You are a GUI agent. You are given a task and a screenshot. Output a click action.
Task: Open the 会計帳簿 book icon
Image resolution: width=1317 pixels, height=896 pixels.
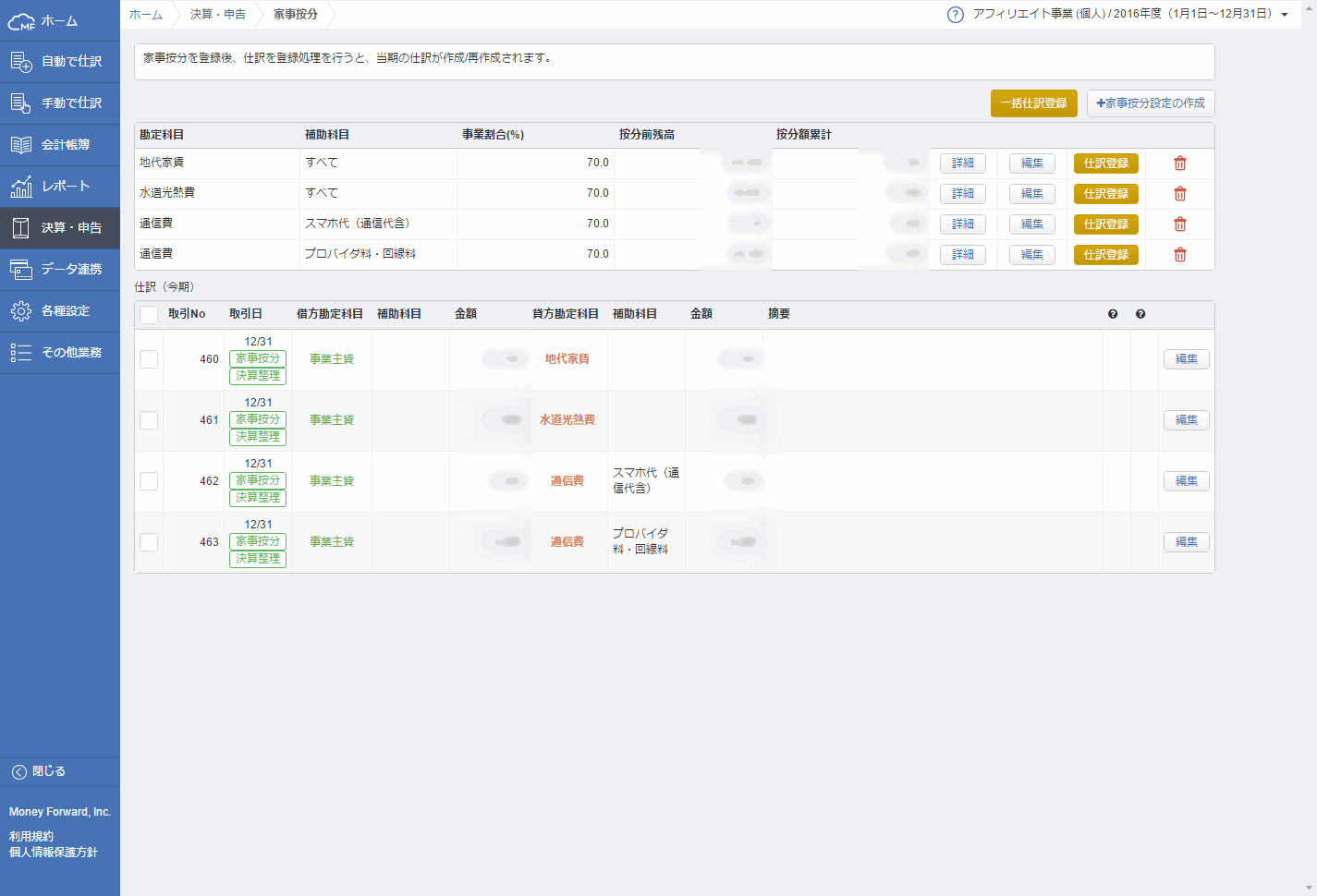click(x=20, y=145)
